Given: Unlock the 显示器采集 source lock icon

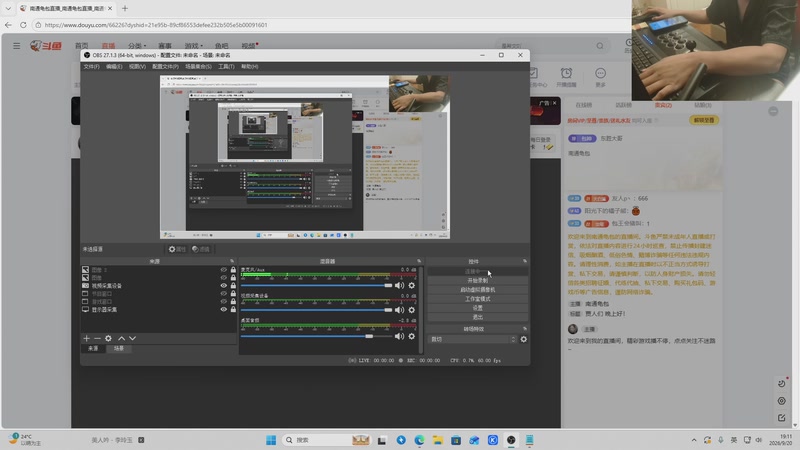Looking at the screenshot, I should coord(233,309).
